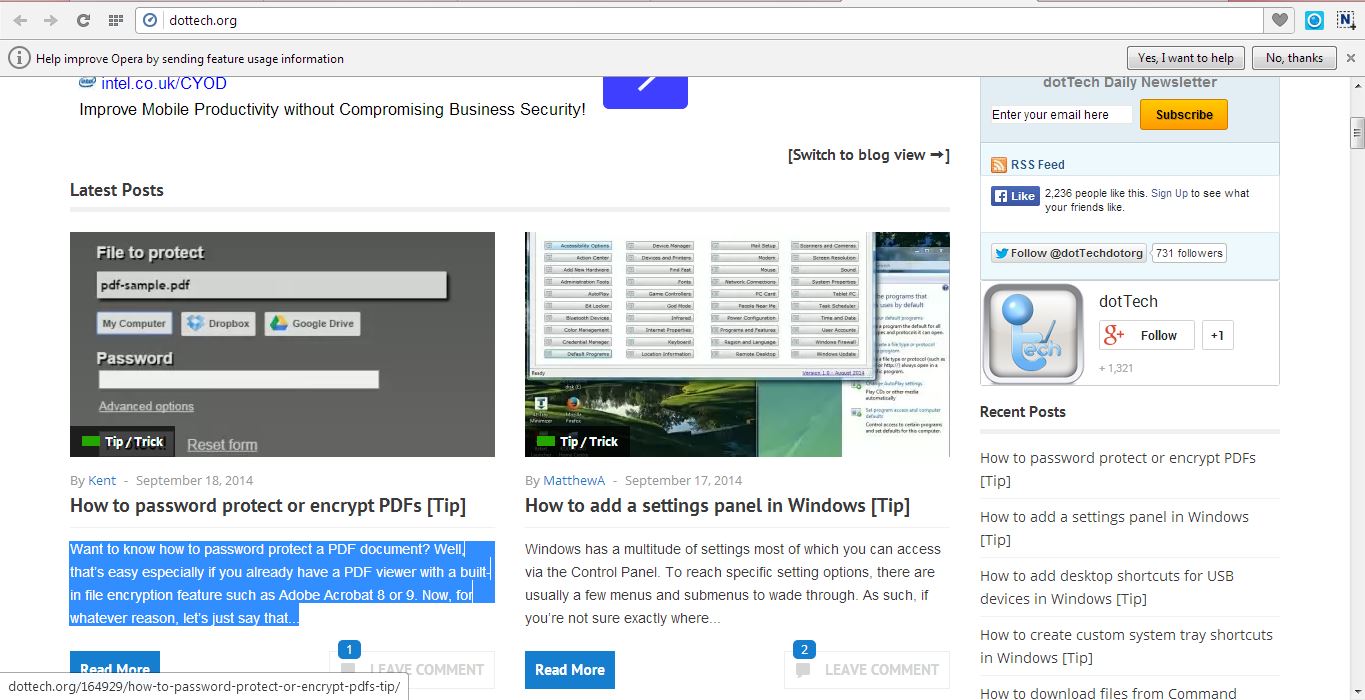Like dotTech using the Facebook Like button
1365x700 pixels.
tap(1014, 196)
